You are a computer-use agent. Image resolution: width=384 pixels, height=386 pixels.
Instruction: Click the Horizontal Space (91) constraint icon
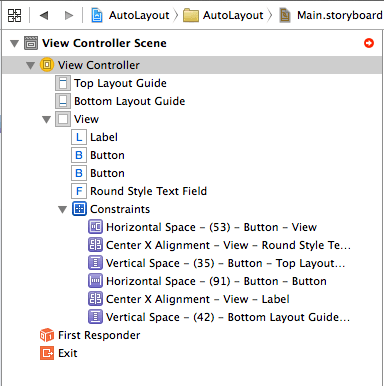click(95, 281)
